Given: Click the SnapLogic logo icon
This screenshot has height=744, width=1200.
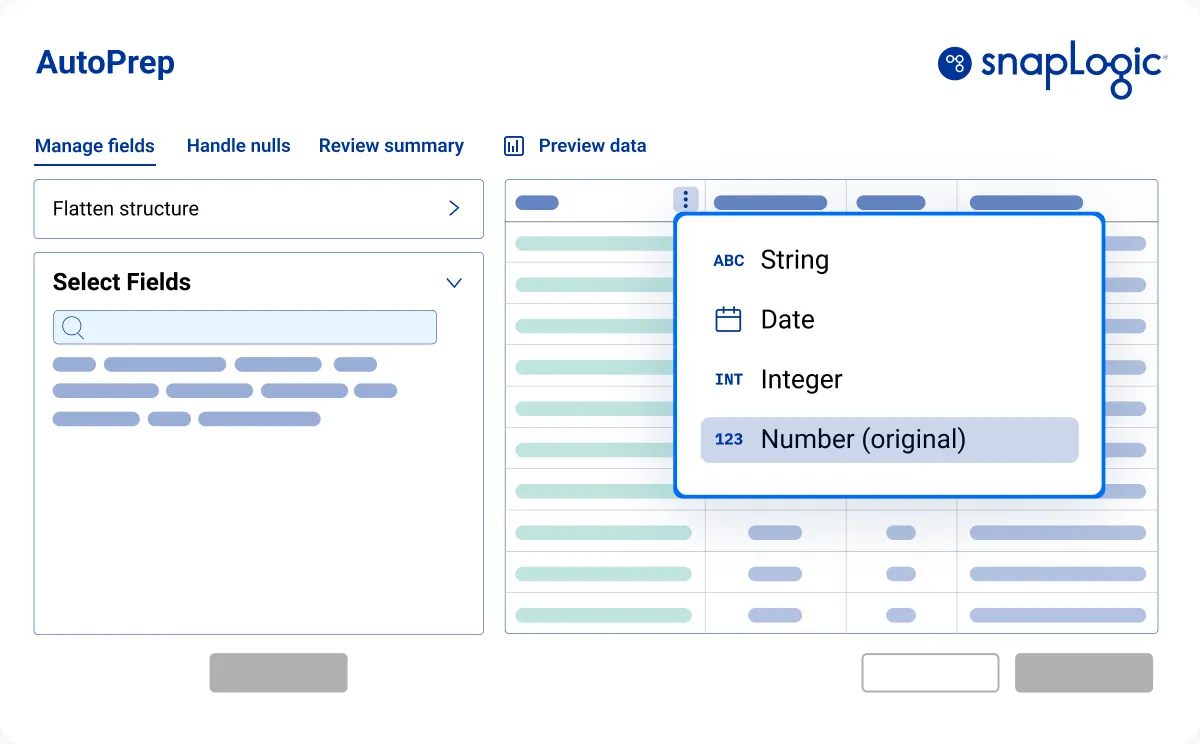Looking at the screenshot, I should click(x=955, y=63).
